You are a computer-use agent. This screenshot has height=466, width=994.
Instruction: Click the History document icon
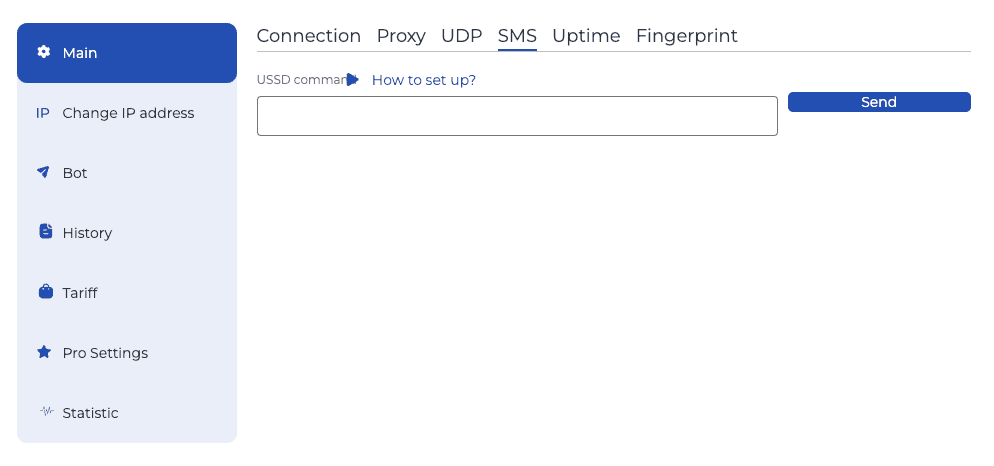click(x=45, y=232)
